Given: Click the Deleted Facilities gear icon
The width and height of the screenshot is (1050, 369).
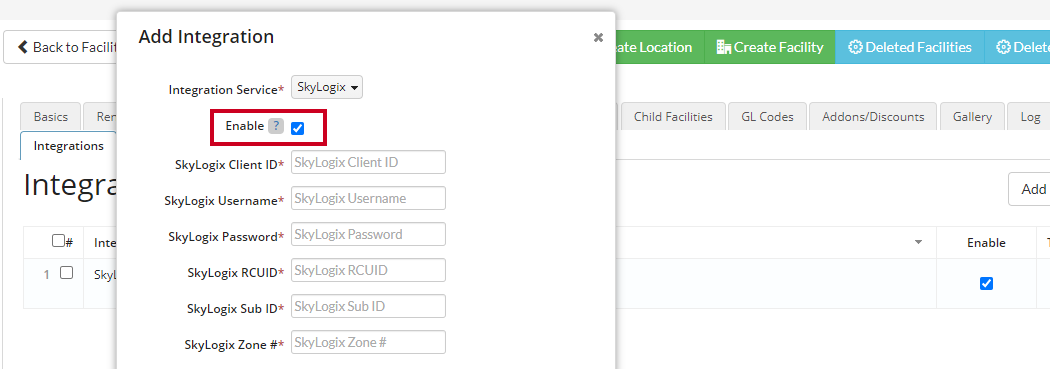Looking at the screenshot, I should coord(855,47).
